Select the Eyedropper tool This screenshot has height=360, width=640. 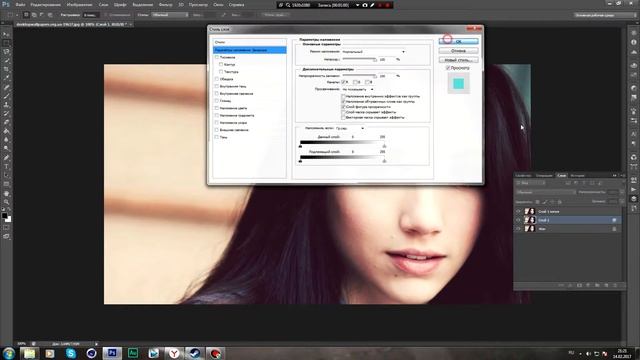tap(6, 78)
